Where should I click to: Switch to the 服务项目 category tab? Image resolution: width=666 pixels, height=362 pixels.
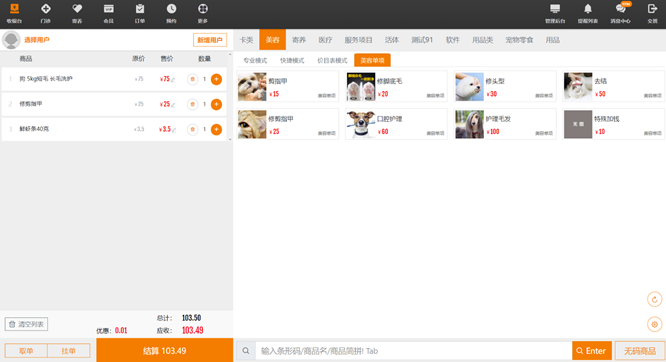pyautogui.click(x=358, y=40)
